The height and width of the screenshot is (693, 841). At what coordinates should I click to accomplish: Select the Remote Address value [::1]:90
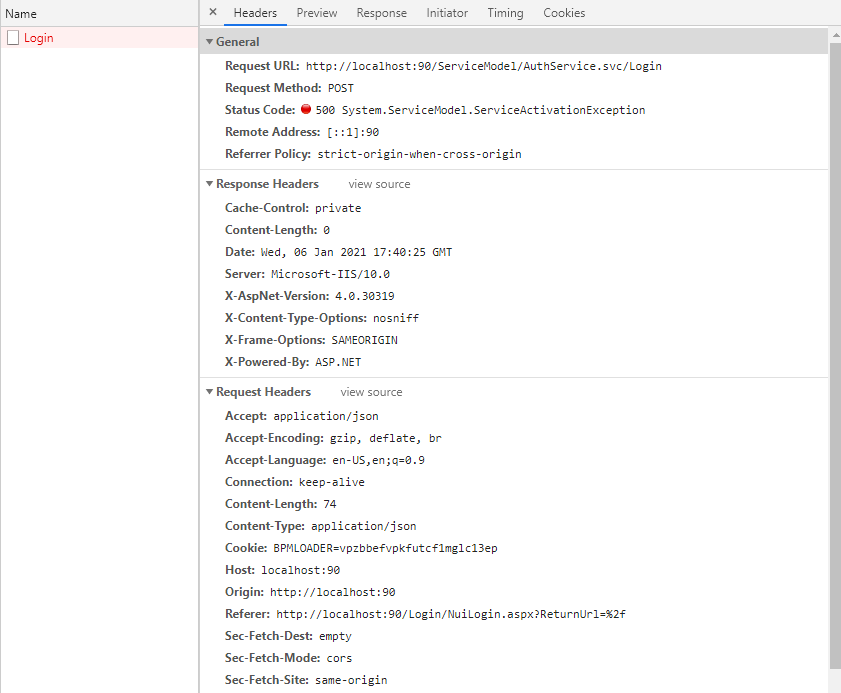353,132
